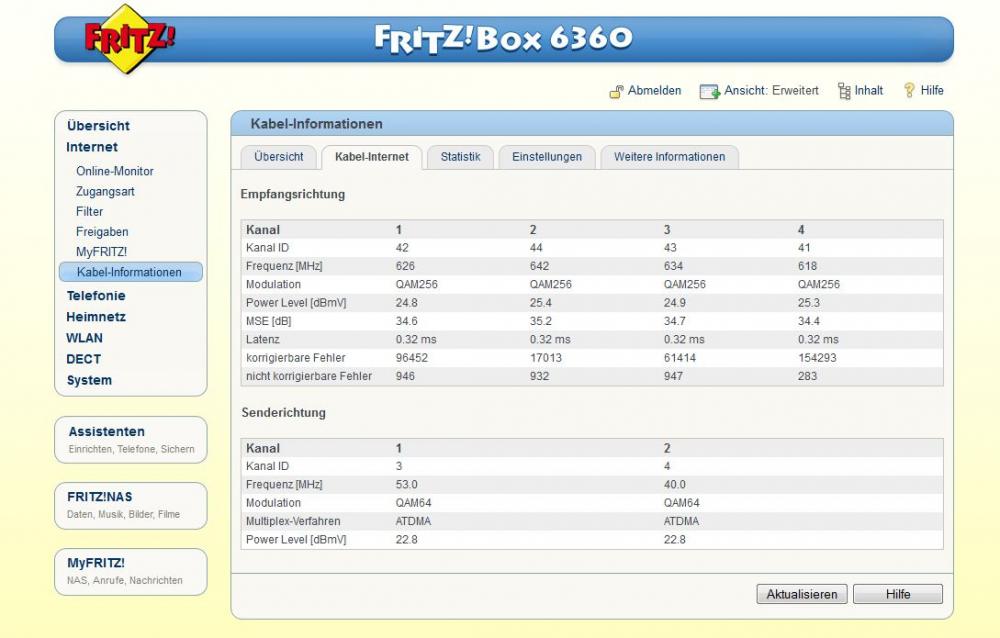Switch to the Statistik tab

pyautogui.click(x=460, y=157)
